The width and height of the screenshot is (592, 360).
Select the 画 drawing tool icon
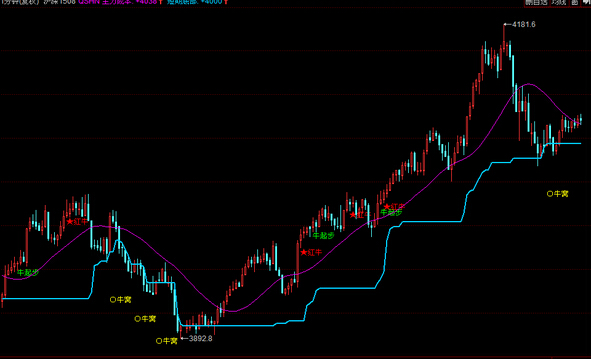[574, 2]
